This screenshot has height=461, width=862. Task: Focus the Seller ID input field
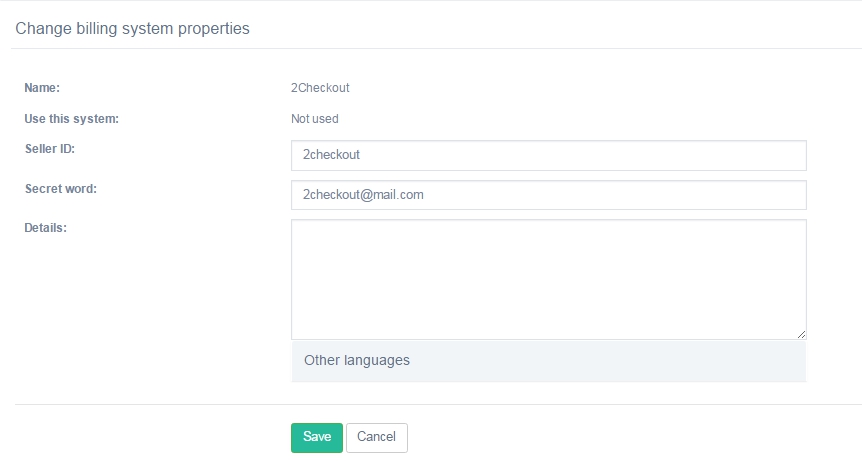pos(549,155)
